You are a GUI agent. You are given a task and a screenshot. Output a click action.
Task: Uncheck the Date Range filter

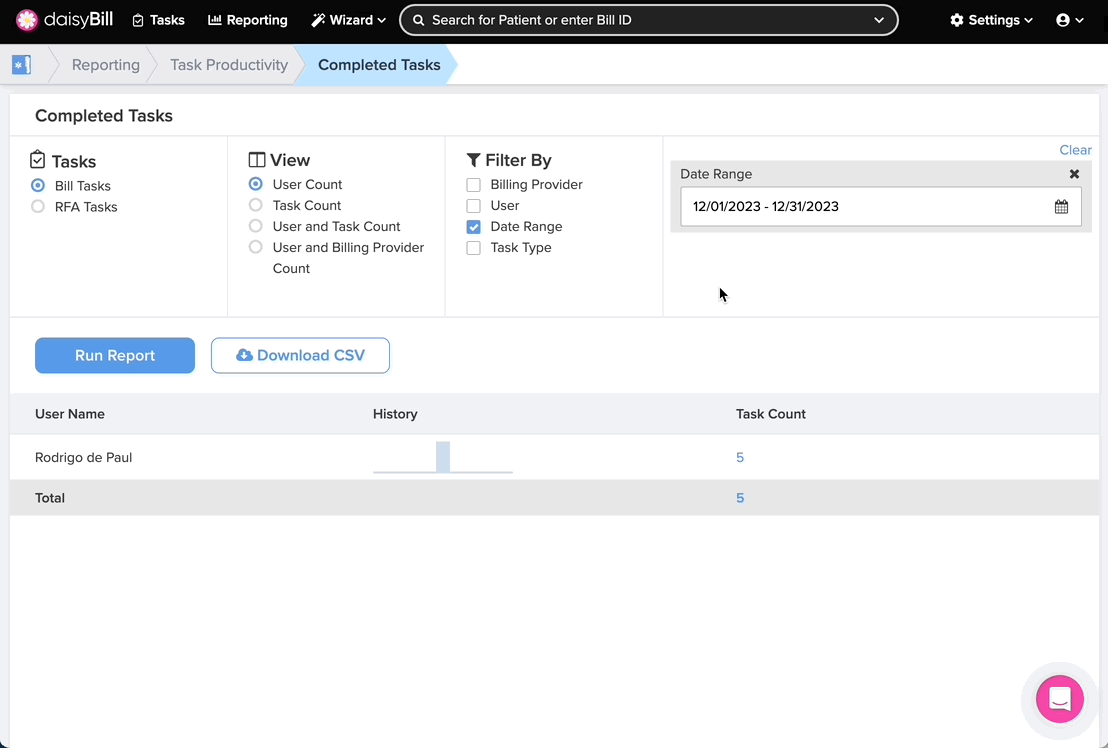(x=473, y=227)
